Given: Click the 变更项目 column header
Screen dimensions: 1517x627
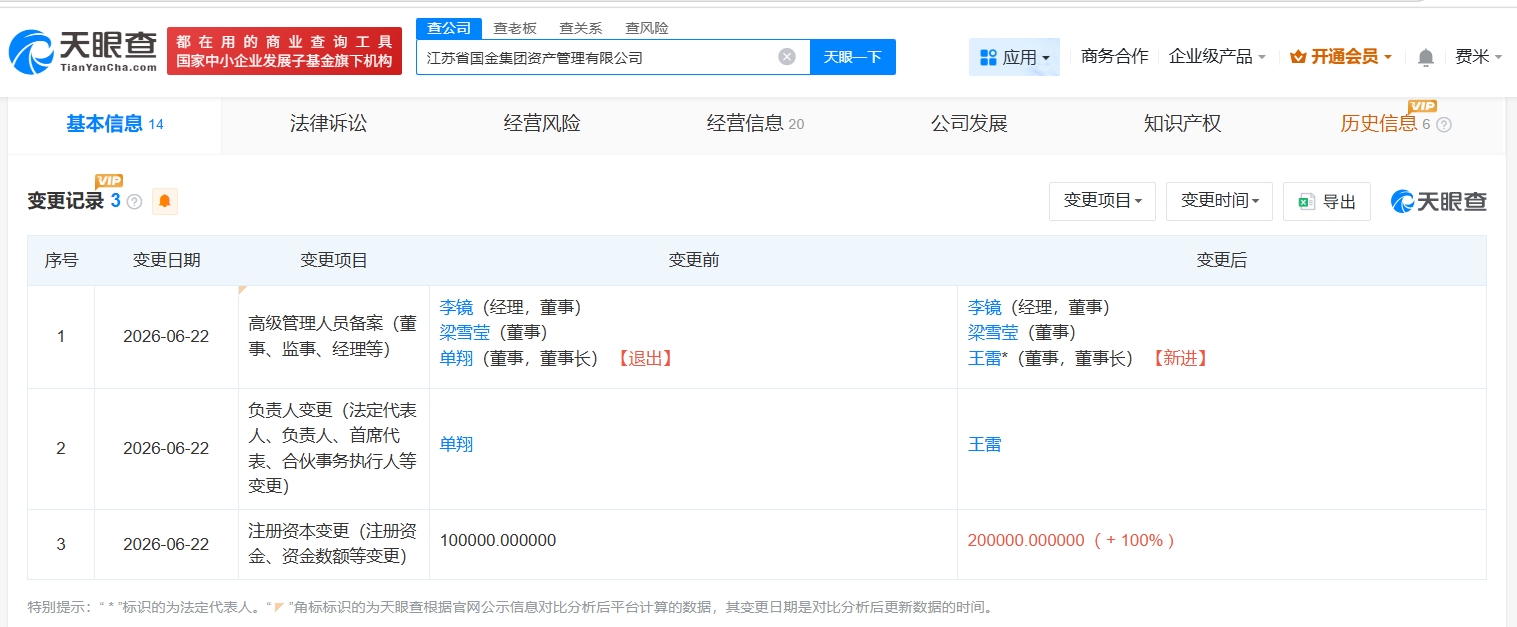Looking at the screenshot, I should (x=334, y=260).
